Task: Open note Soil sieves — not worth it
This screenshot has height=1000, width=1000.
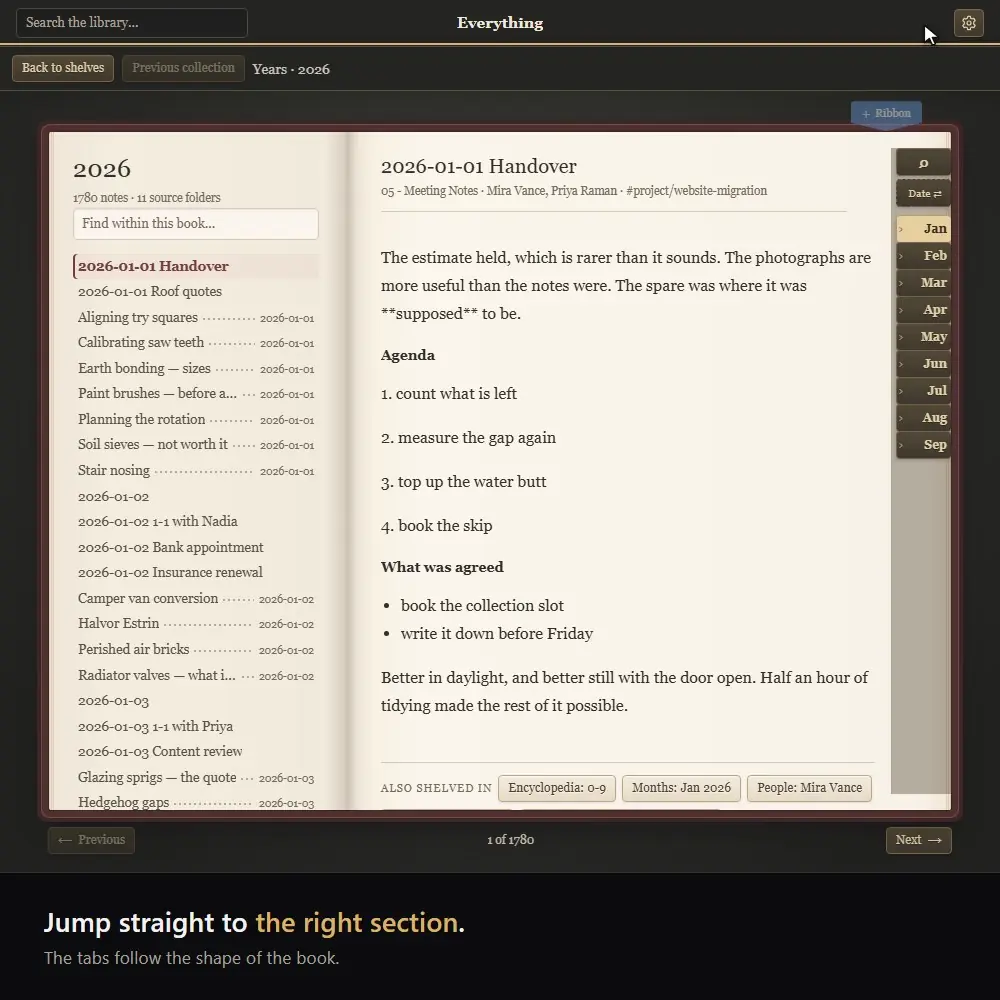Action: point(196,445)
